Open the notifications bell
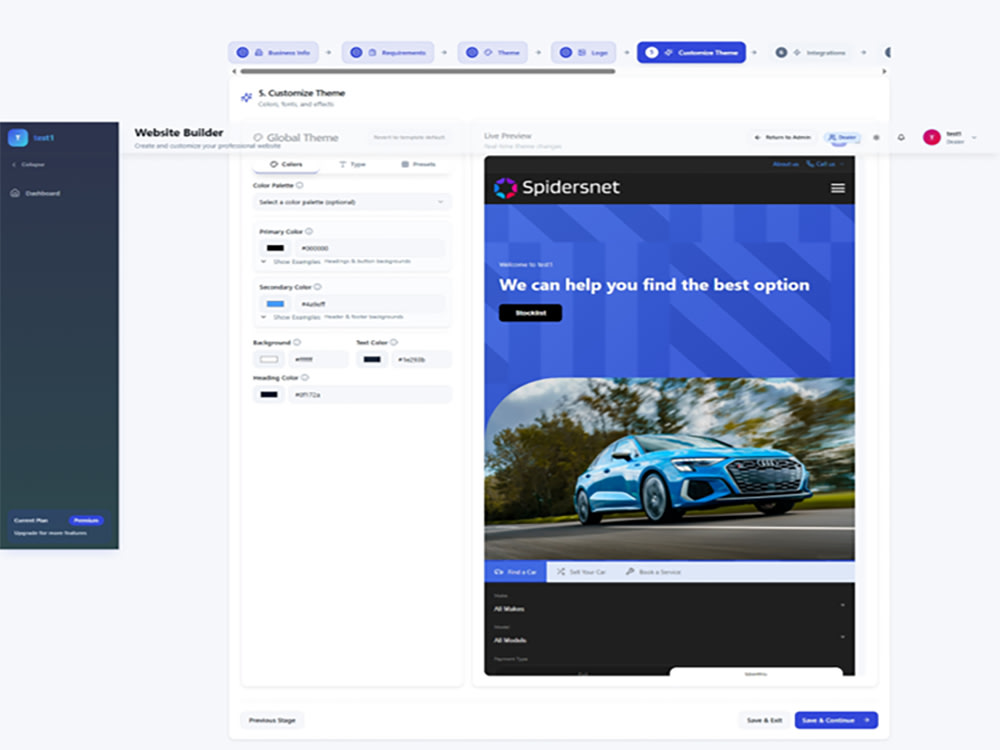1000x750 pixels. click(x=901, y=137)
